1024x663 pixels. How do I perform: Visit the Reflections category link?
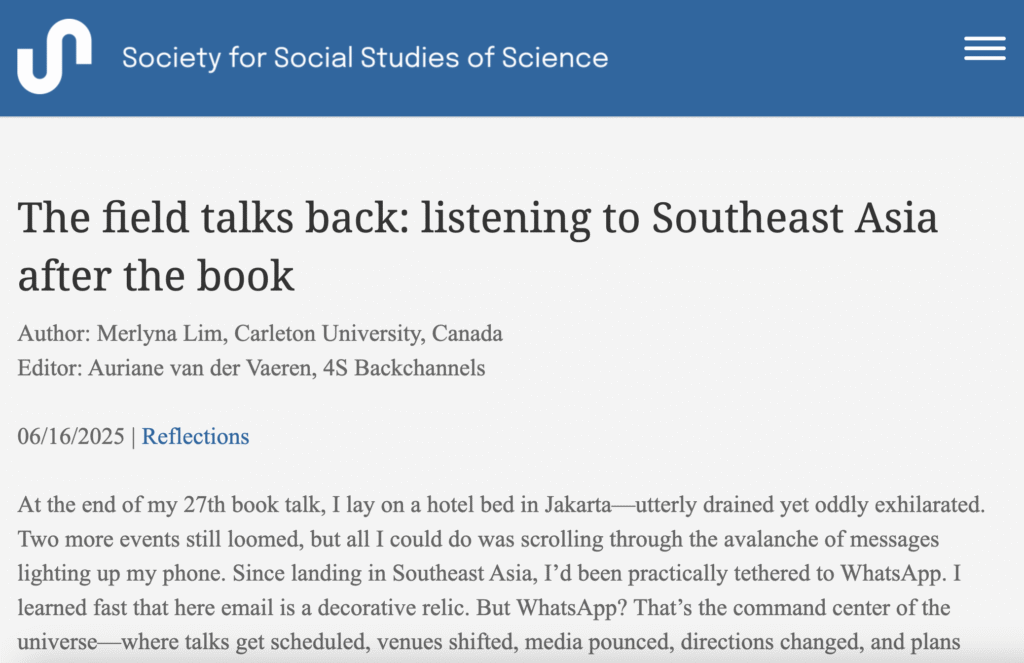pyautogui.click(x=195, y=436)
